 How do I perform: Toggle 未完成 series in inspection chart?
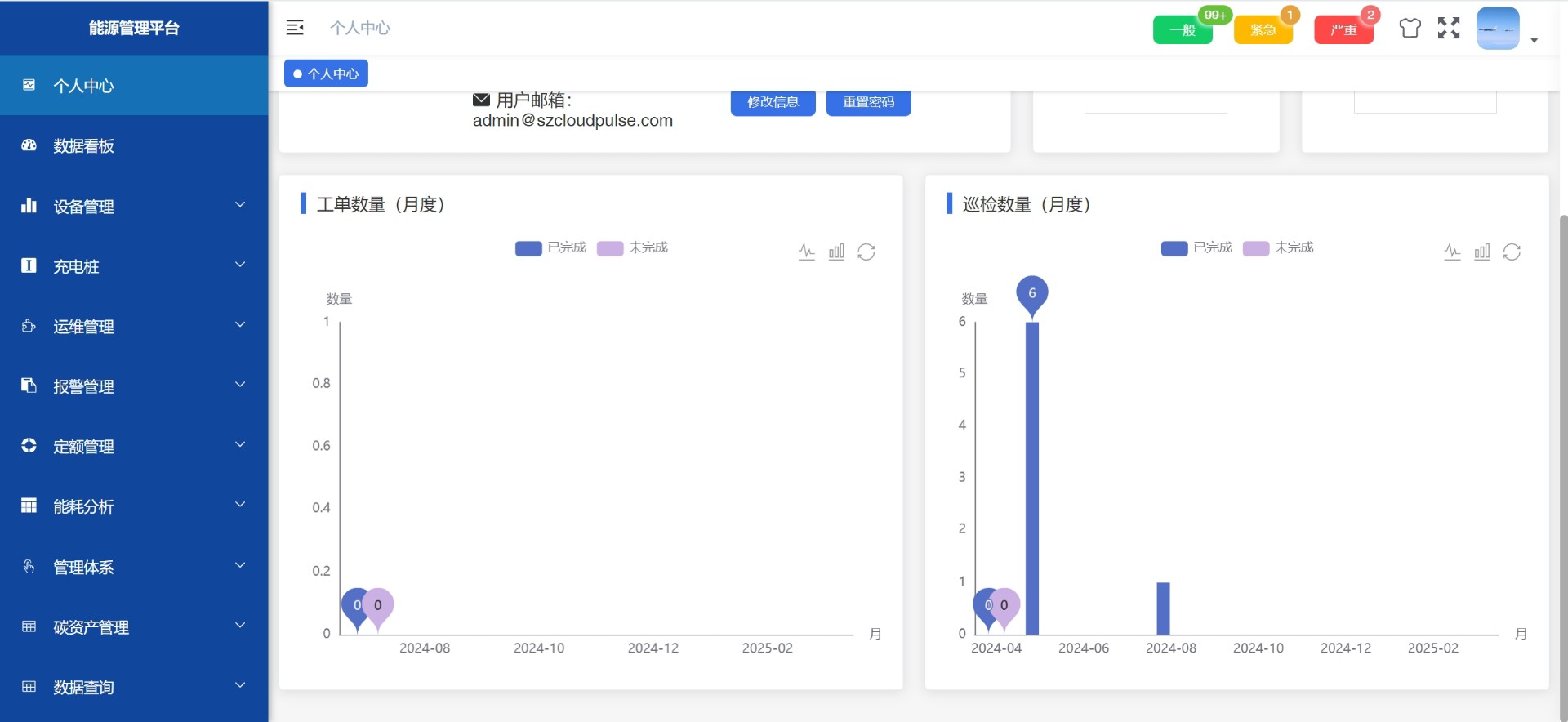click(x=1278, y=247)
